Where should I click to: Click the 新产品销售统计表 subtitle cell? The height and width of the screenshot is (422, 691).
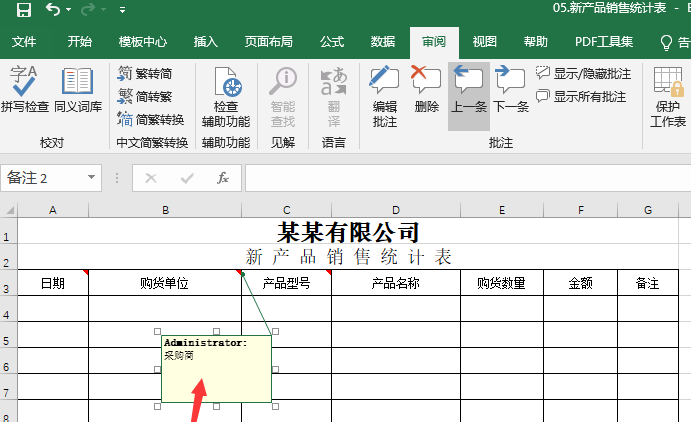coord(348,257)
